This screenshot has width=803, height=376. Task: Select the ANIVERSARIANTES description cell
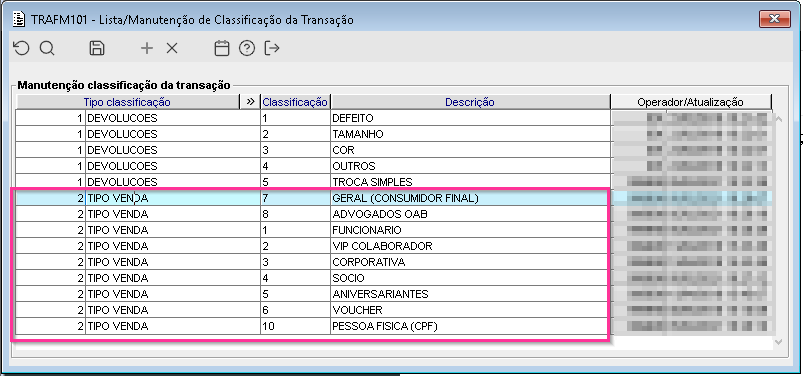click(470, 294)
